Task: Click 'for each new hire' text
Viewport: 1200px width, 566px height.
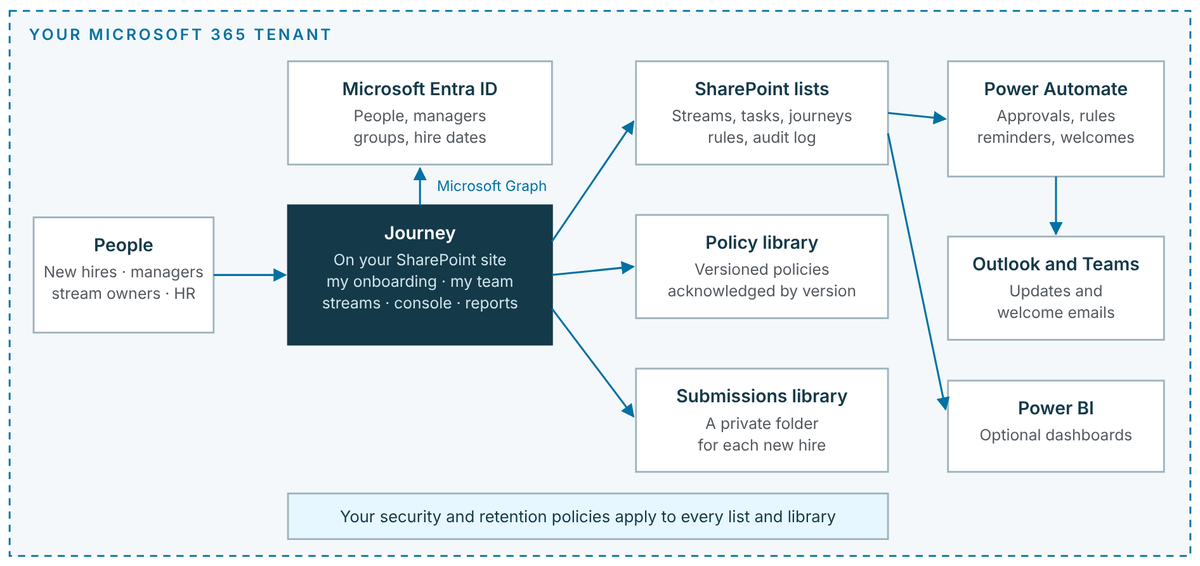Action: [x=762, y=445]
